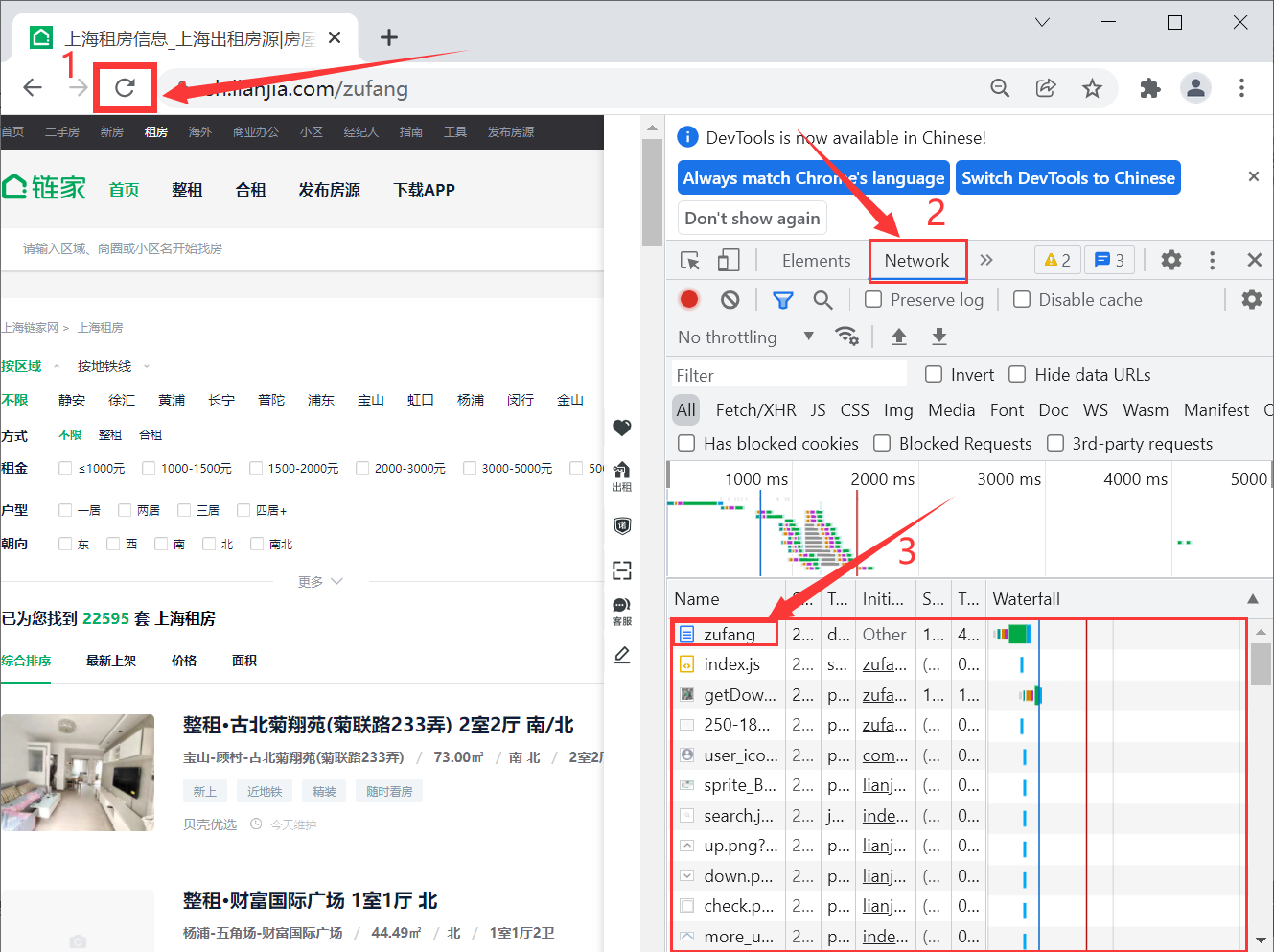Viewport: 1274px width, 952px height.
Task: Open the 下载APP link
Action: coord(424,190)
